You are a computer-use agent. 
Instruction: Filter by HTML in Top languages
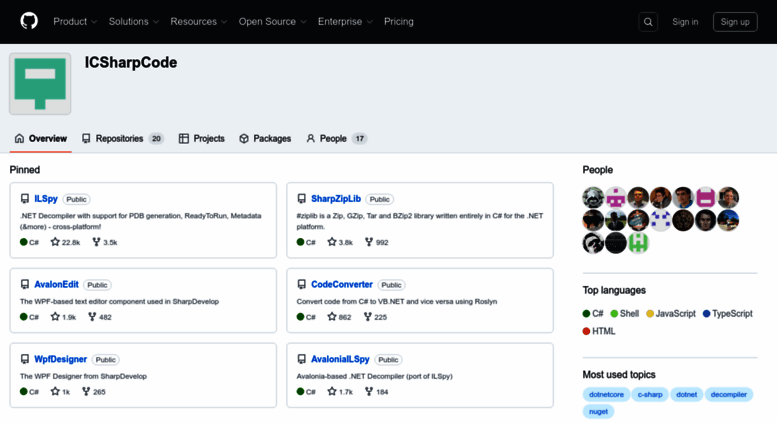point(599,331)
